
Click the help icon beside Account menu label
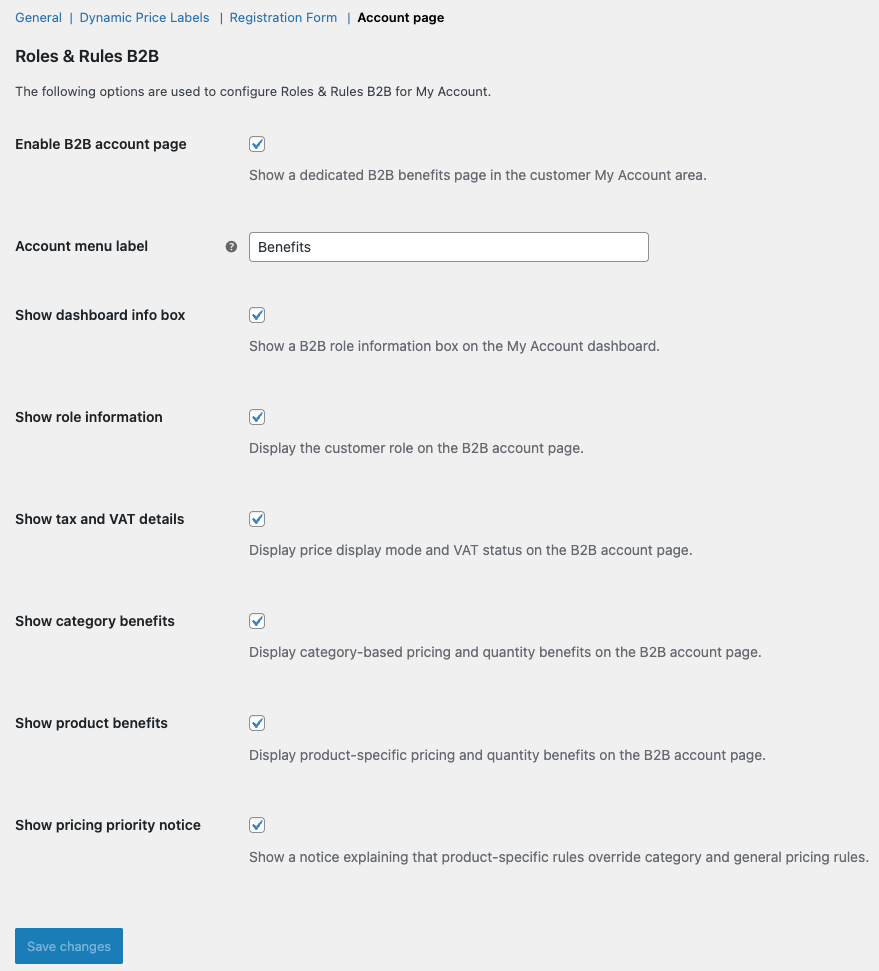click(x=231, y=246)
